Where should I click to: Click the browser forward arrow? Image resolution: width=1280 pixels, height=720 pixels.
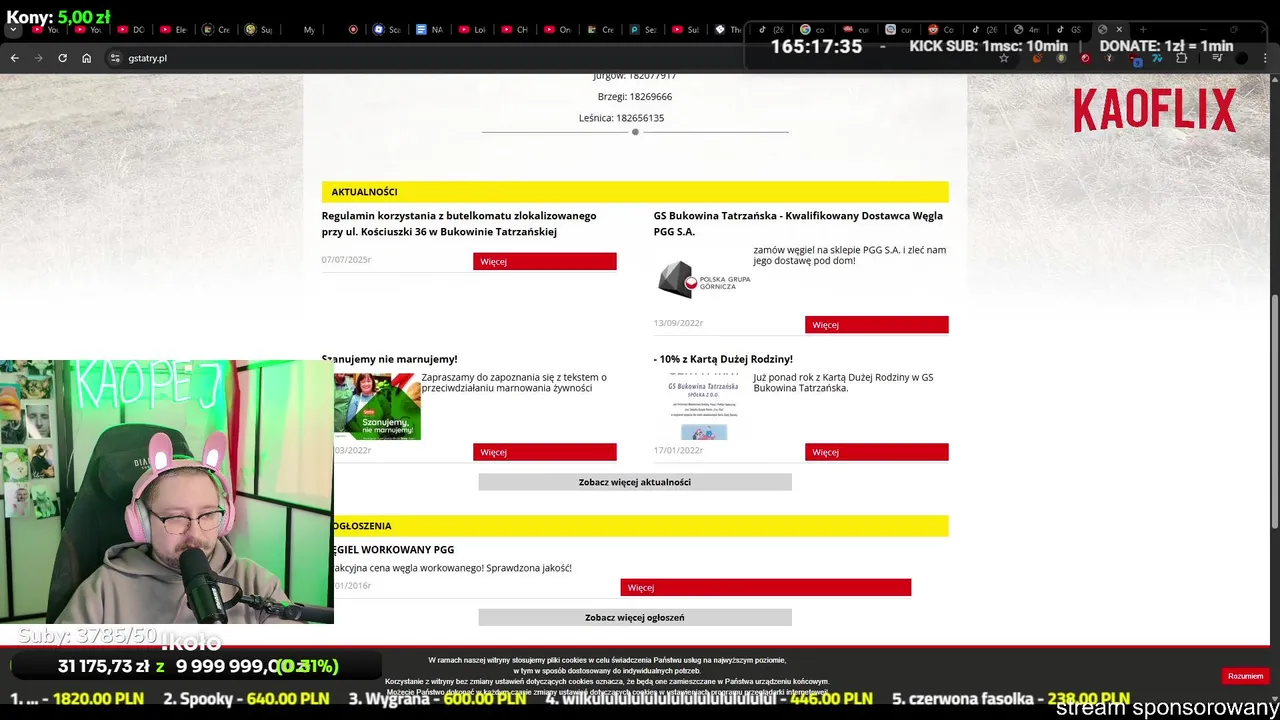point(38,58)
